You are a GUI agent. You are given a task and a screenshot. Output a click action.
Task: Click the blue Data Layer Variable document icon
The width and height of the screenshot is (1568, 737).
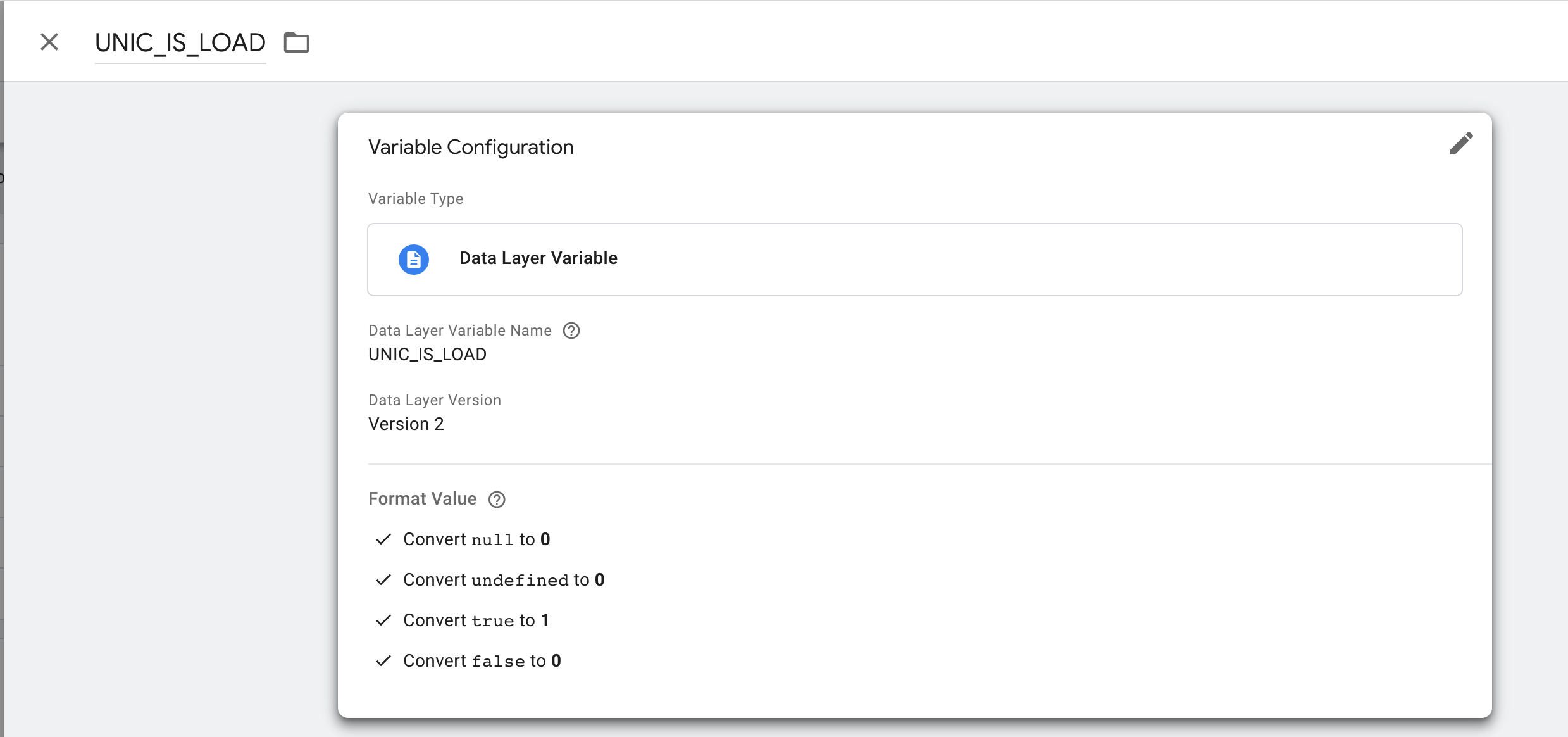point(414,259)
